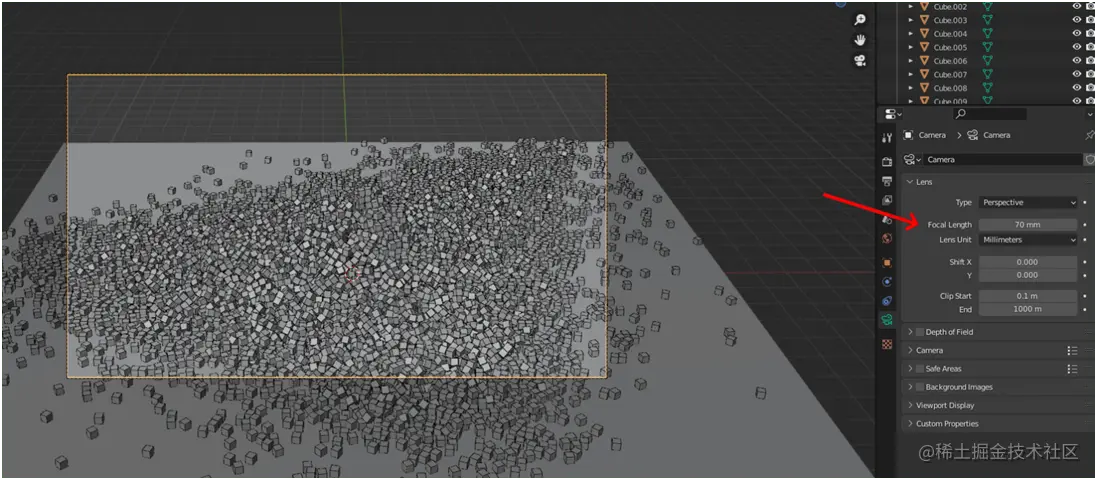Click the Shift Y value field
The width and height of the screenshot is (1097, 480).
pyautogui.click(x=1028, y=275)
